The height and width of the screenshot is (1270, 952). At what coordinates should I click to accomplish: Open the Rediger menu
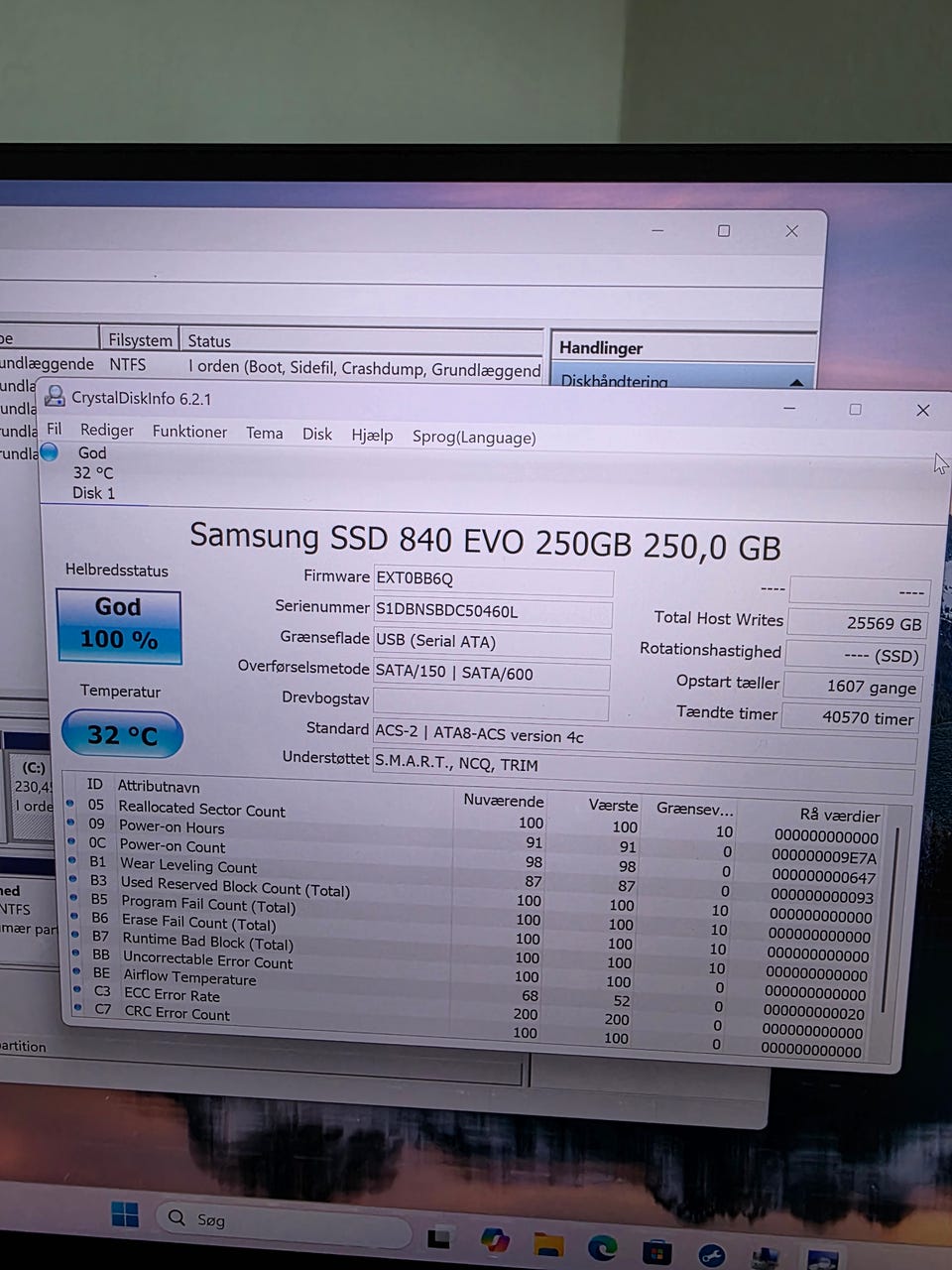click(107, 430)
